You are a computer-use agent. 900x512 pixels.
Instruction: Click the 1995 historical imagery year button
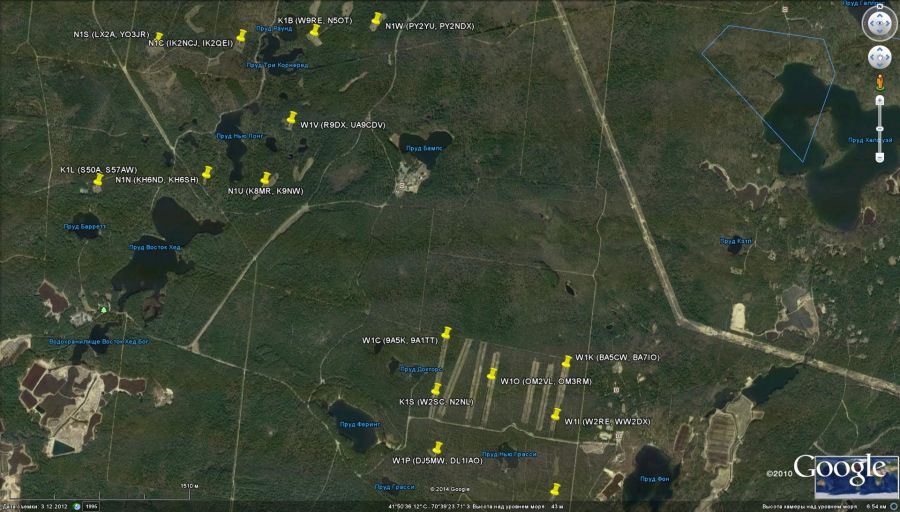coord(92,506)
